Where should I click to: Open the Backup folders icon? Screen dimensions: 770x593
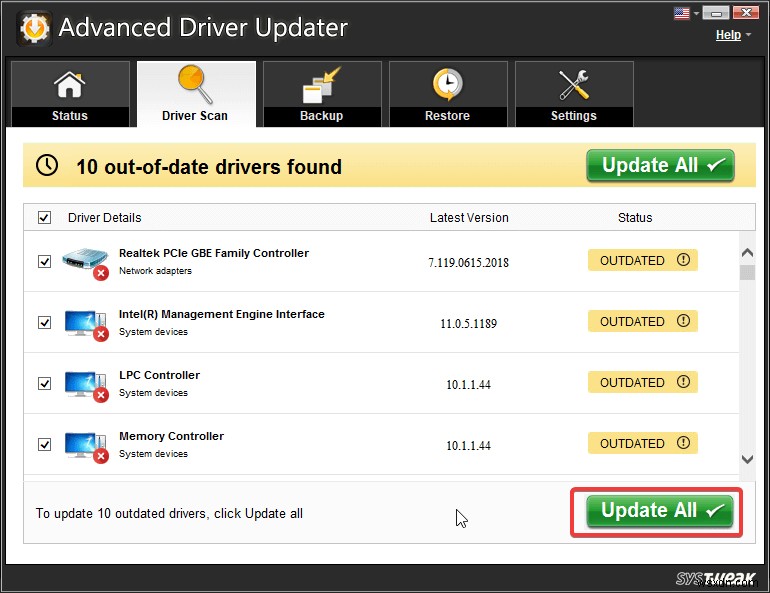[321, 85]
